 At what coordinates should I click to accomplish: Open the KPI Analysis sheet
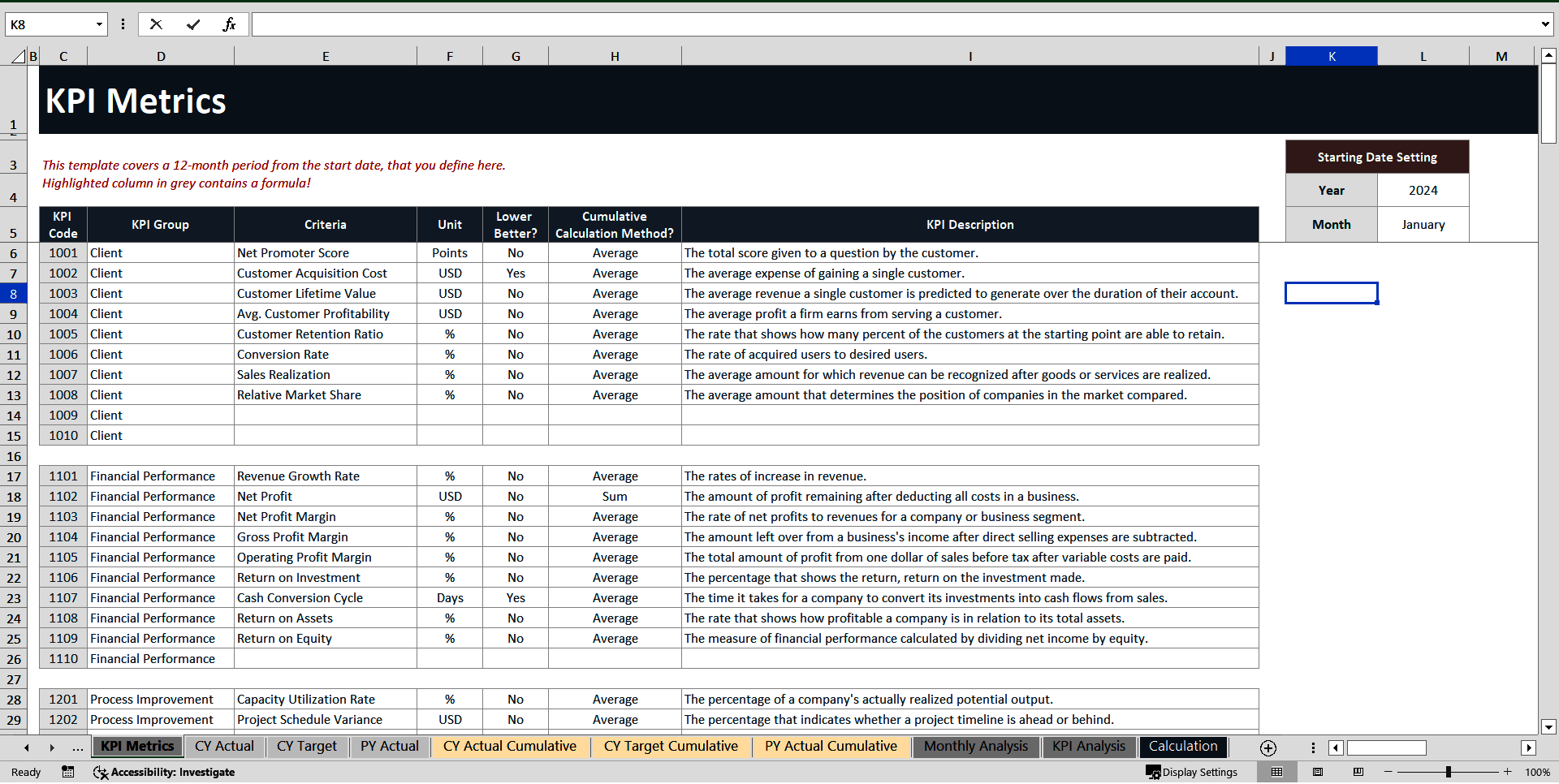point(1089,746)
